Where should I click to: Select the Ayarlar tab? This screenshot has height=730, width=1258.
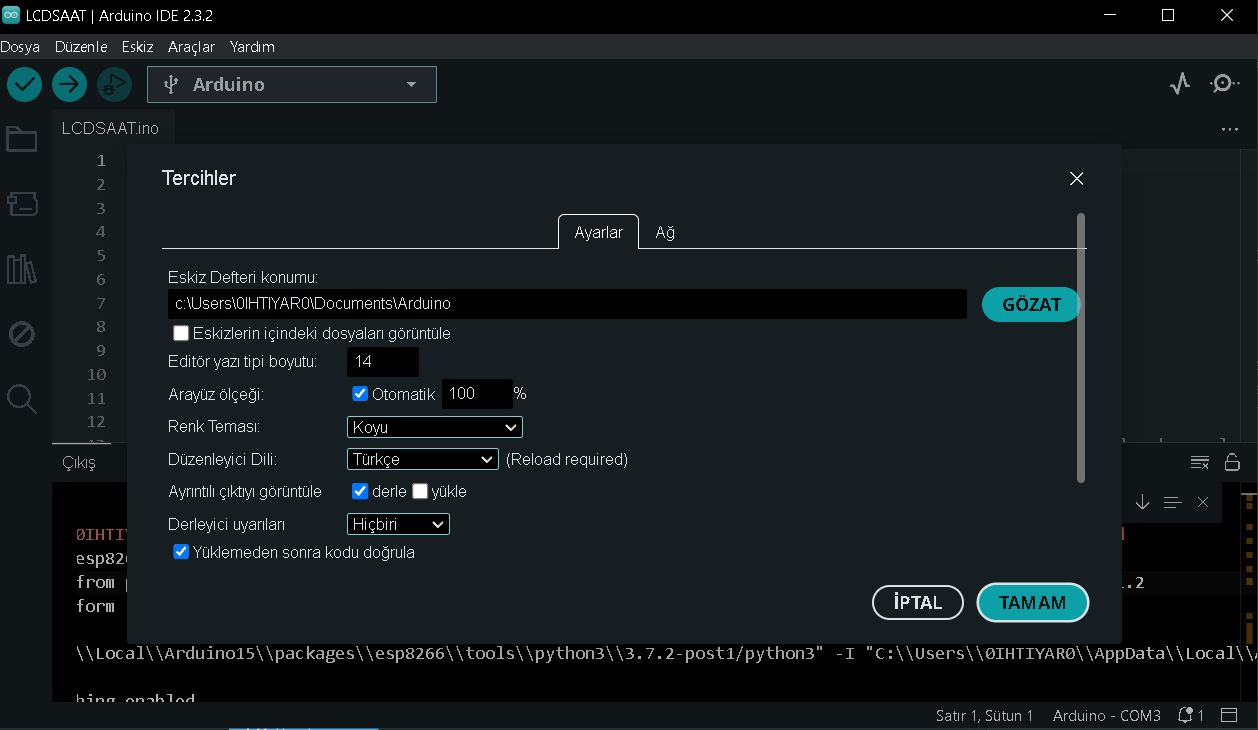(598, 232)
